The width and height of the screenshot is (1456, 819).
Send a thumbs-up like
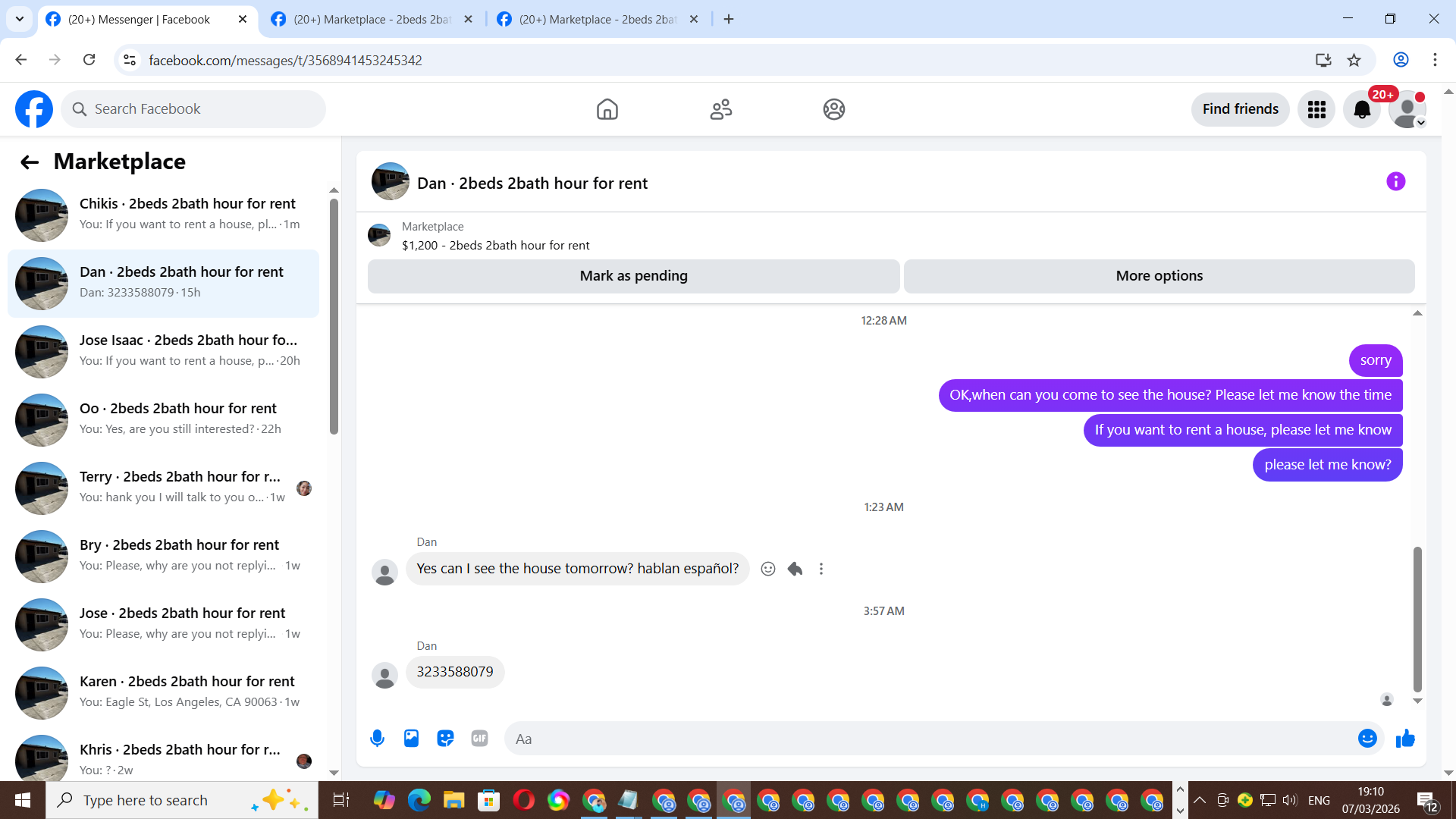pyautogui.click(x=1405, y=738)
